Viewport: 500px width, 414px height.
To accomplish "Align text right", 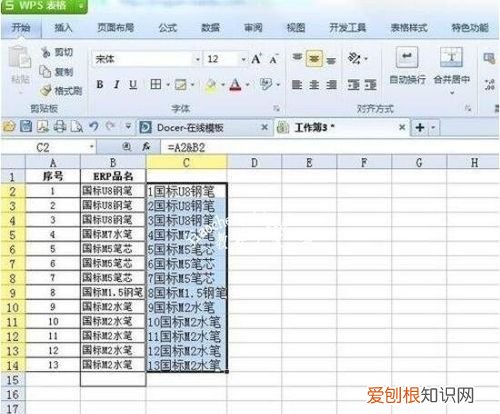I will click(331, 85).
